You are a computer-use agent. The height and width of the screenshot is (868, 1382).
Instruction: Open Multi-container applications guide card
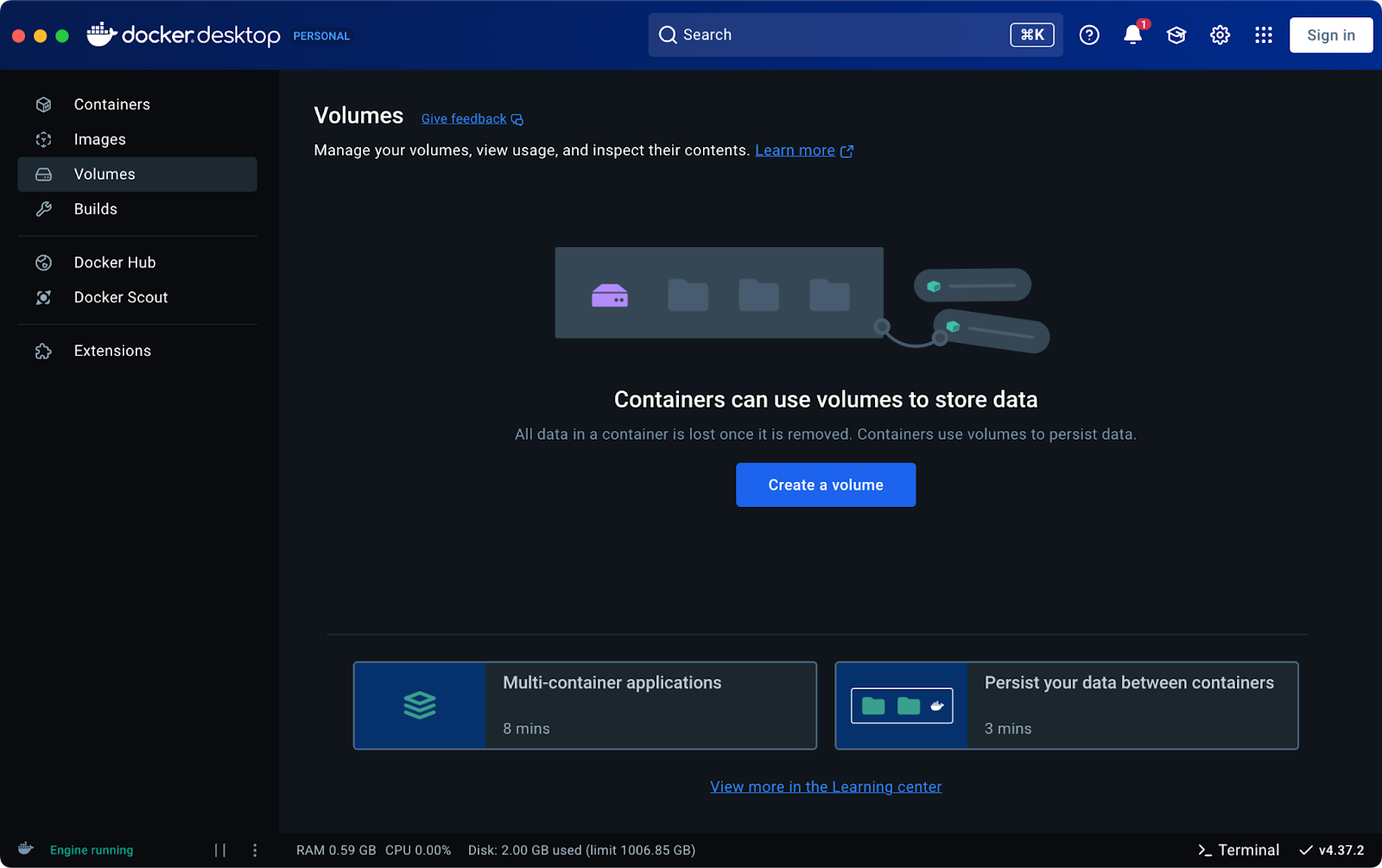coord(585,706)
